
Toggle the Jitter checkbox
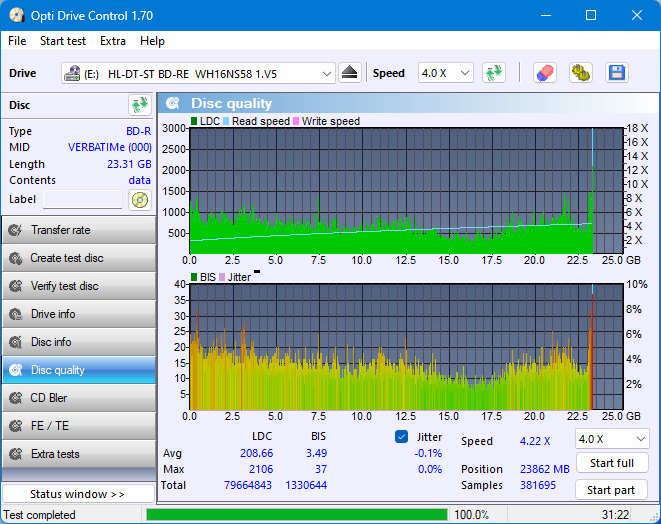point(401,437)
